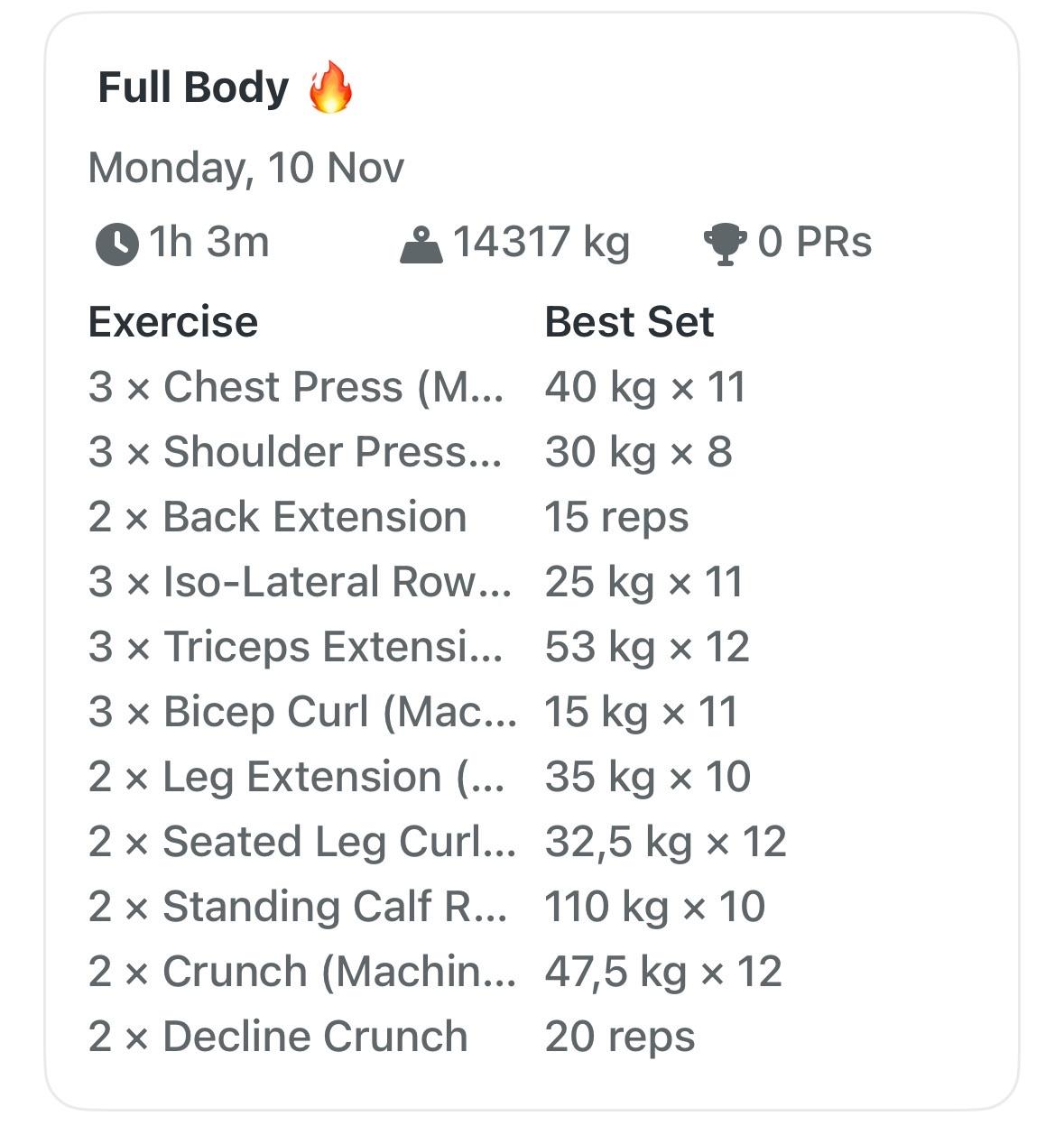Click the Monday, 10 Nov date
Viewport: 1064px width, 1144px height.
click(246, 168)
